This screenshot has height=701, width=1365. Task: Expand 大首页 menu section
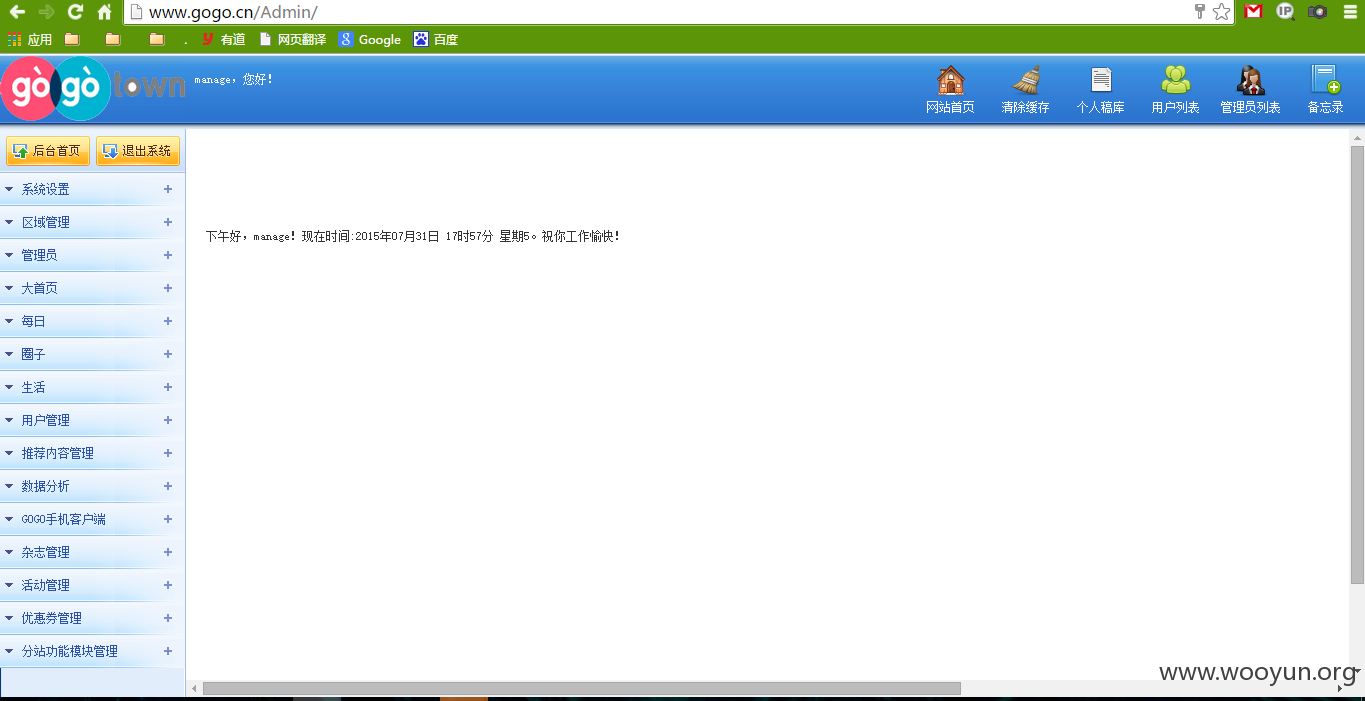point(92,288)
